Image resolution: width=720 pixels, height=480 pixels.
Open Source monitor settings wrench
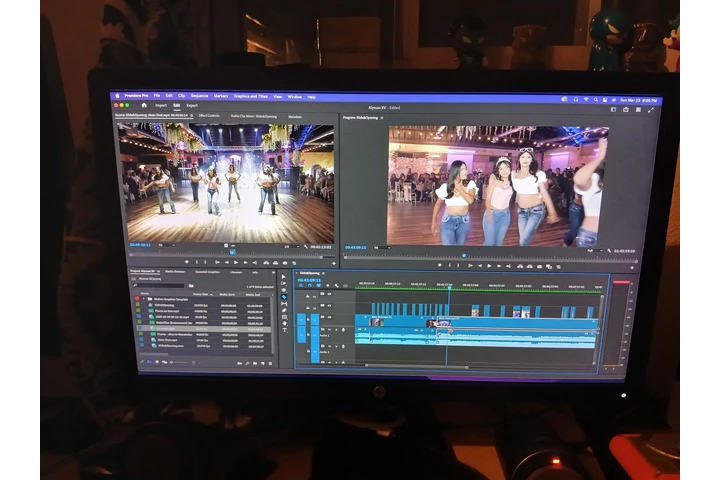pos(305,247)
